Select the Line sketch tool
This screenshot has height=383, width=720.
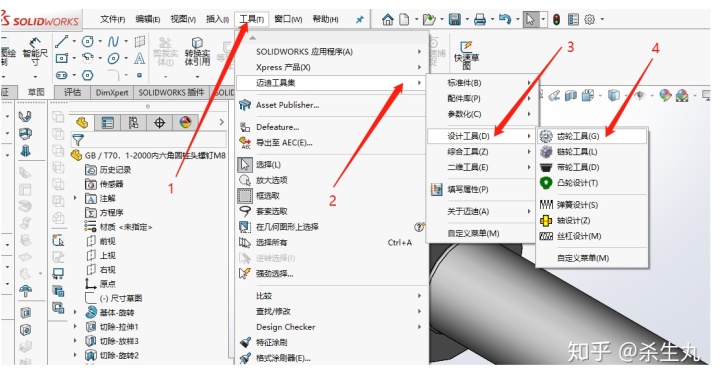tap(62, 42)
